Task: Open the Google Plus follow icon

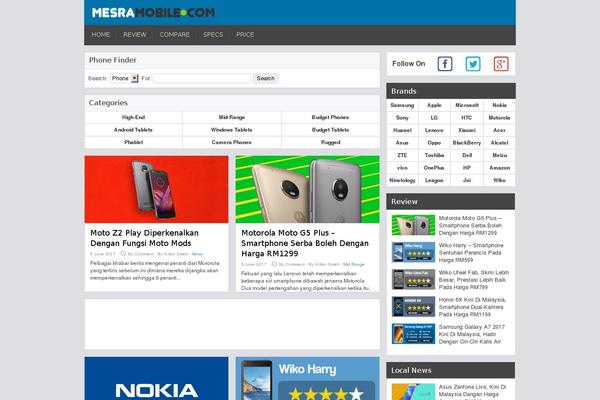Action: coord(501,64)
